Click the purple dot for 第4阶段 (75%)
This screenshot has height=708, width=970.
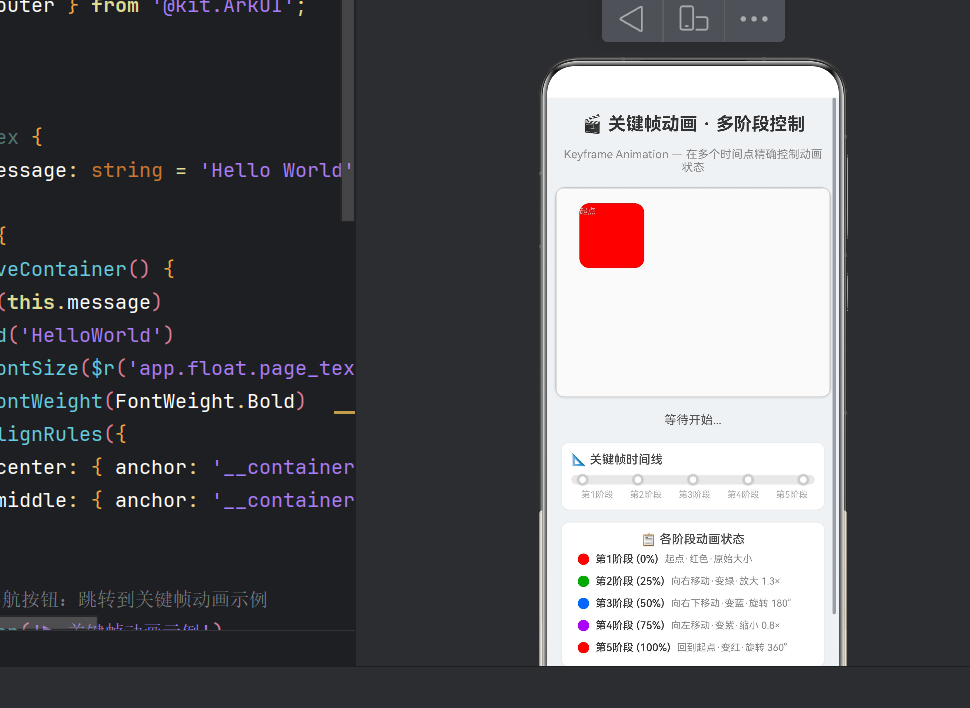[x=583, y=626]
